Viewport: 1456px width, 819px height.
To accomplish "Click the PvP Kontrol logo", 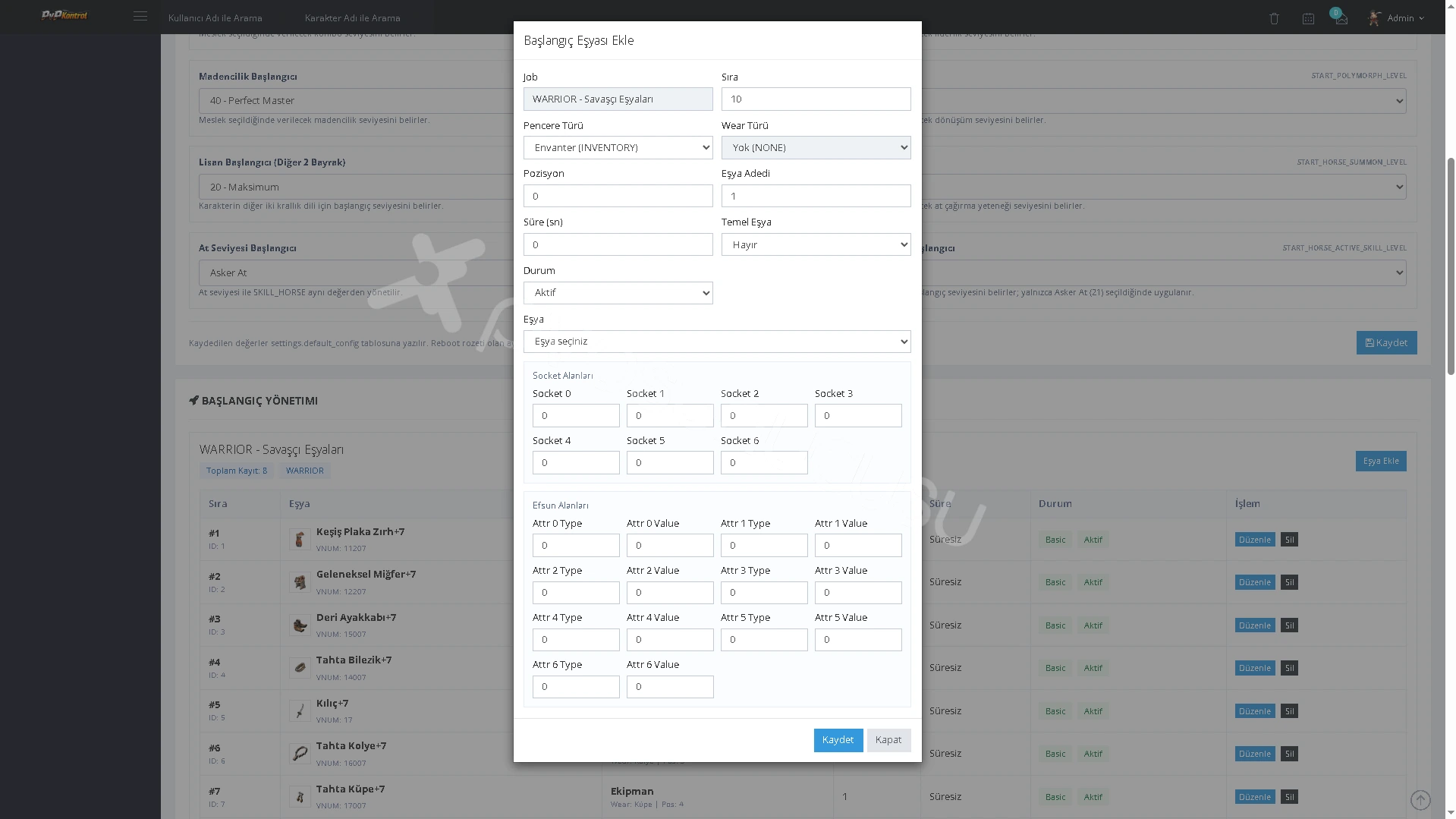I will (x=64, y=15).
